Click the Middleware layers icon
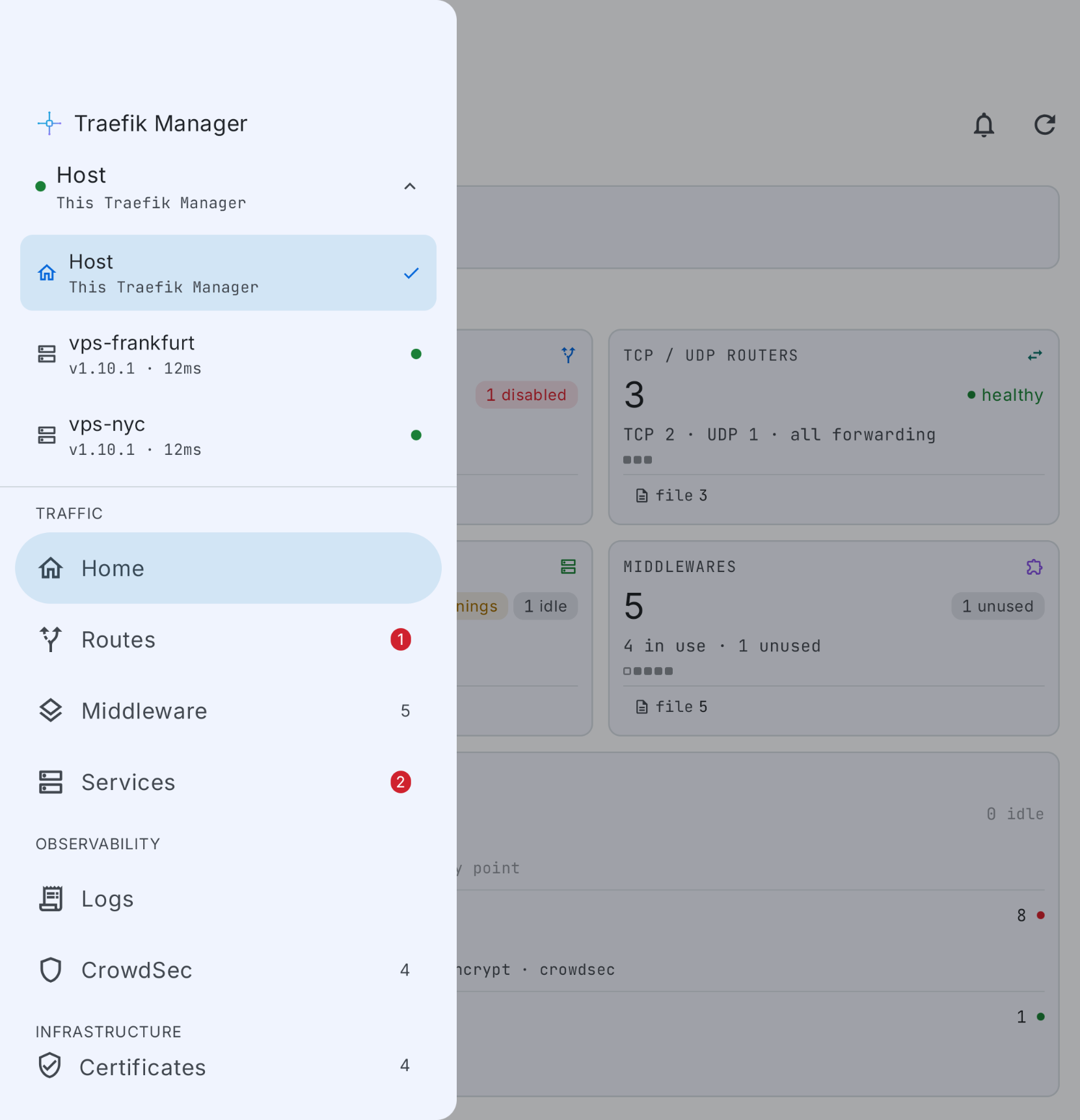This screenshot has height=1120, width=1080. 51,711
